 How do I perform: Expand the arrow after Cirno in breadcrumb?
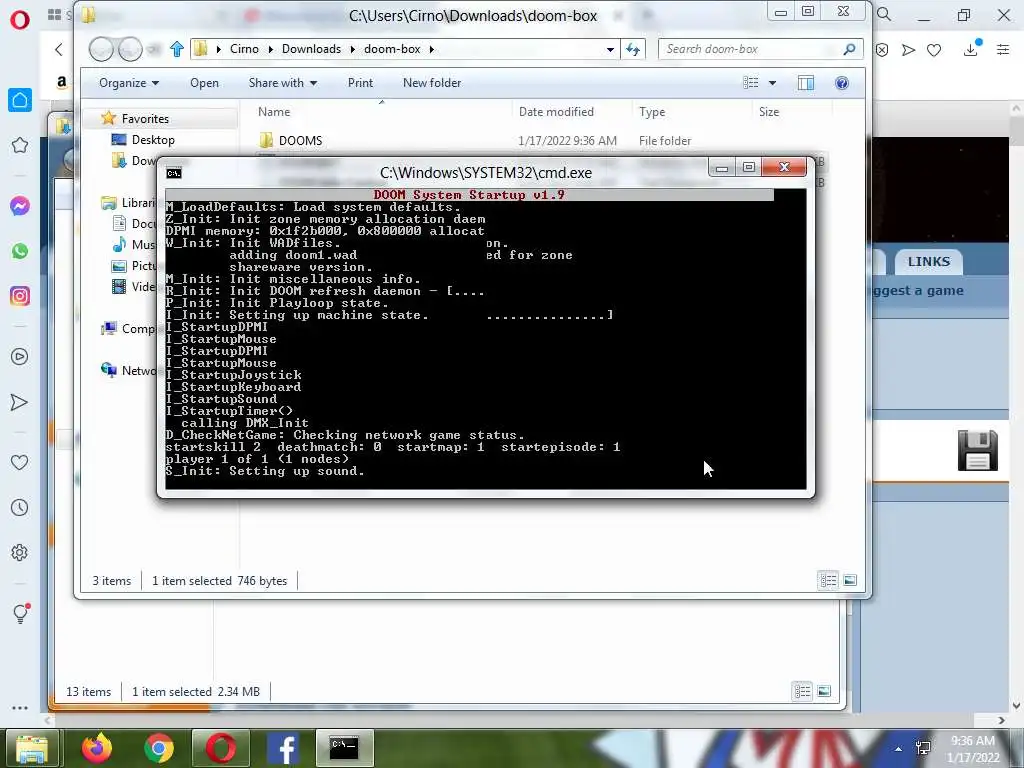coord(270,49)
